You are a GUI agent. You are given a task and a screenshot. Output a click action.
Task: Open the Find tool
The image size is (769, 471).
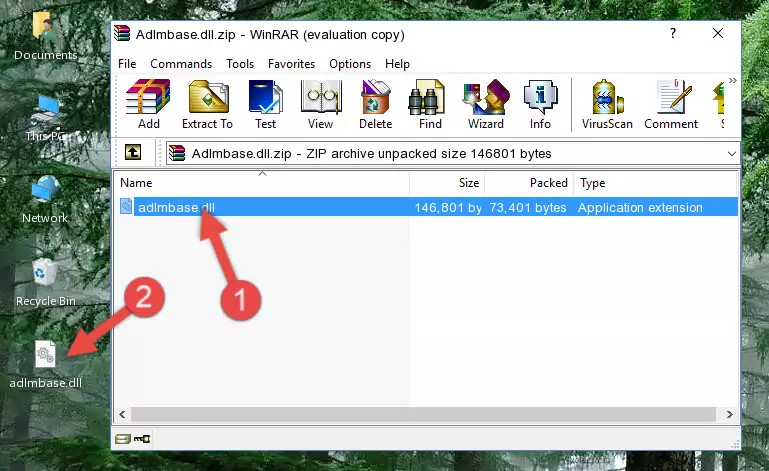430,104
